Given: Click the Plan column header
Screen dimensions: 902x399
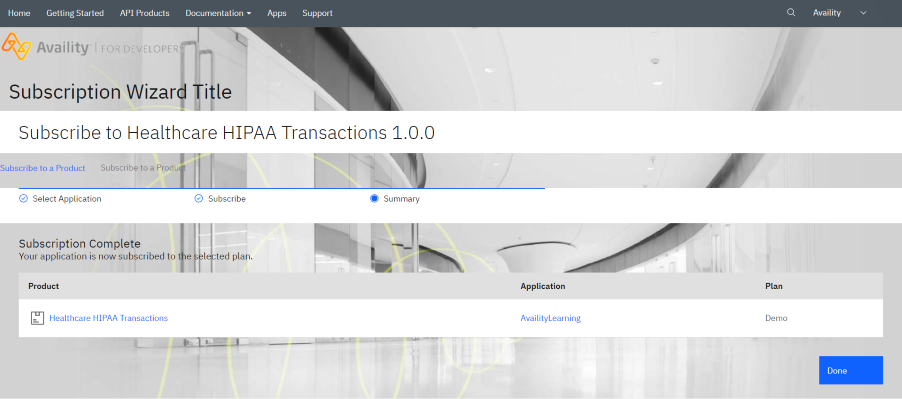Looking at the screenshot, I should click(x=774, y=286).
